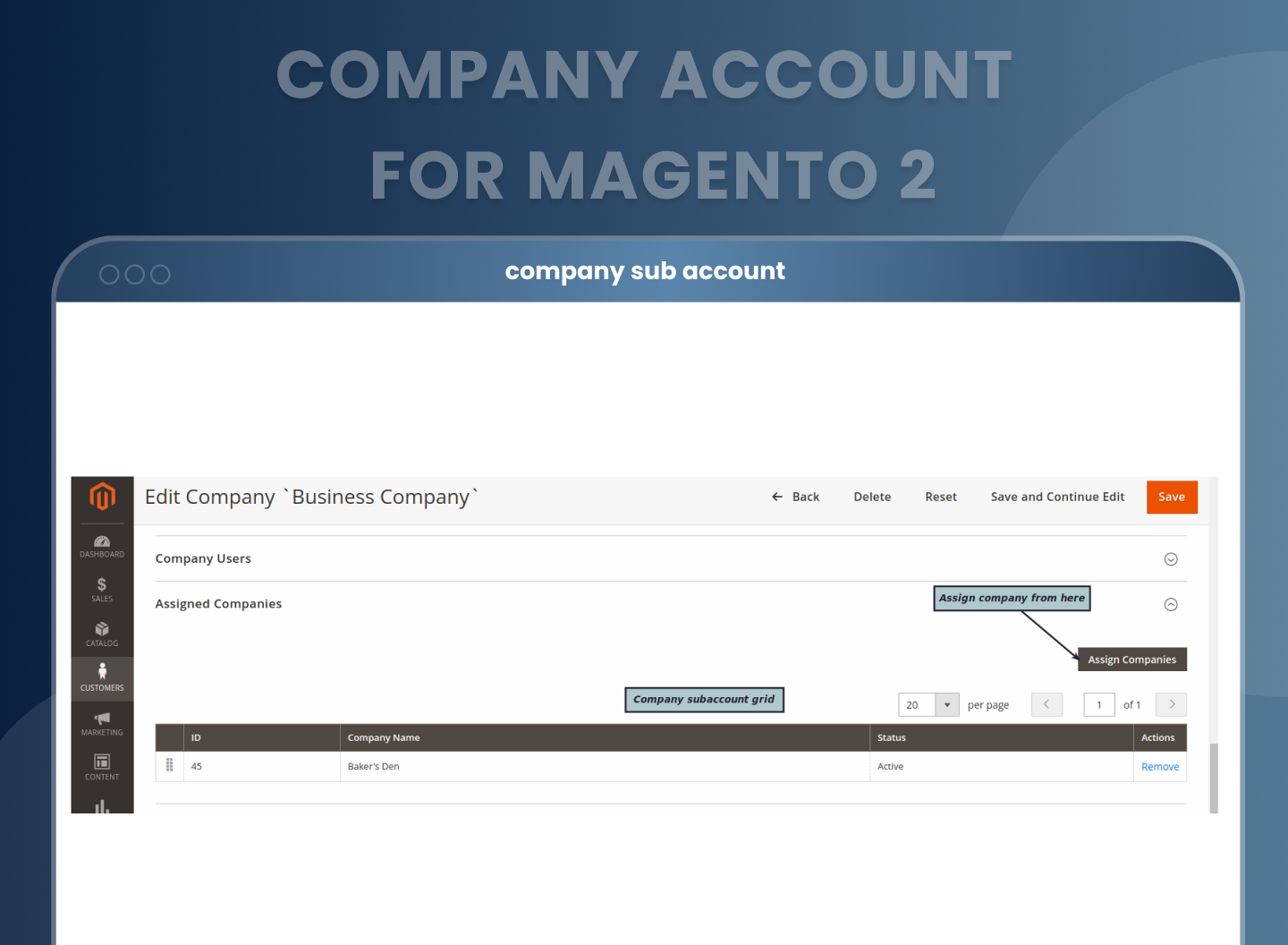Click Save and Continue Edit
Screen dimensions: 1288x945
pos(1057,497)
